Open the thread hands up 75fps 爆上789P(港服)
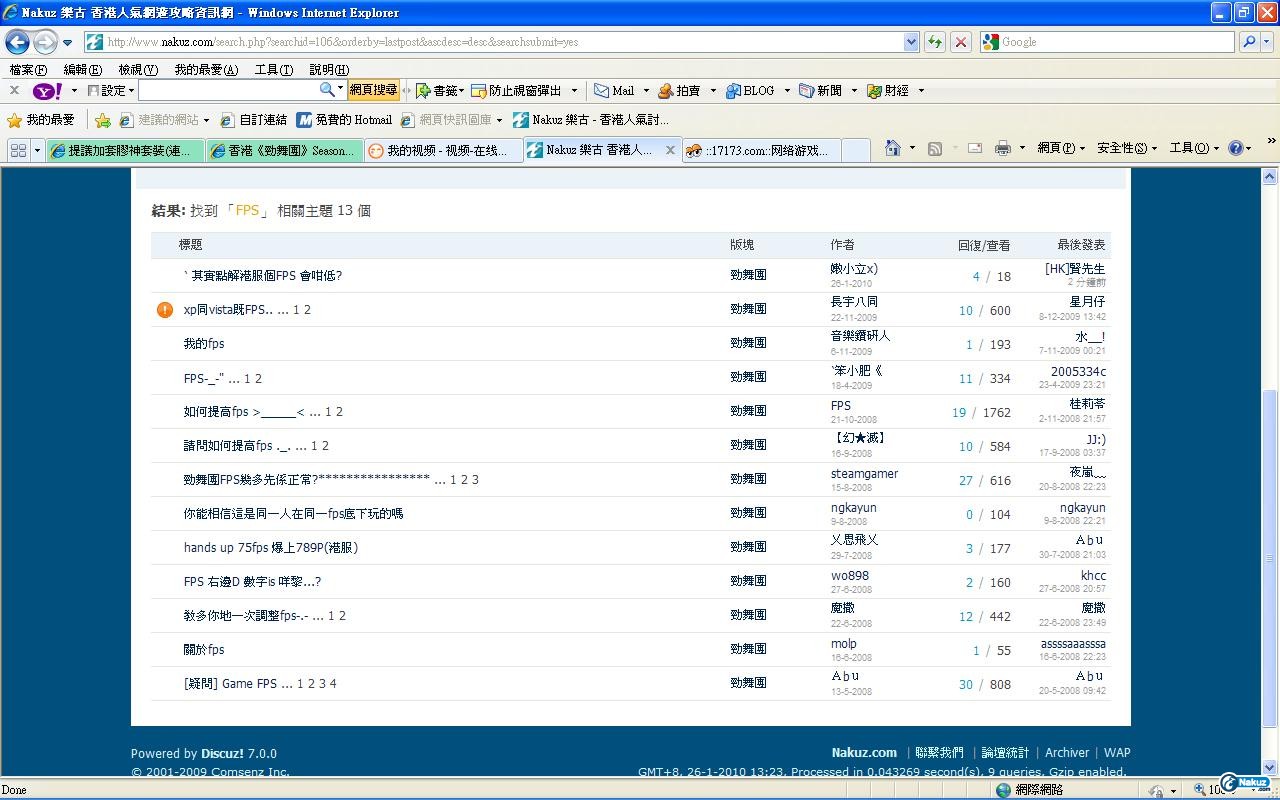1280x800 pixels. [x=271, y=548]
